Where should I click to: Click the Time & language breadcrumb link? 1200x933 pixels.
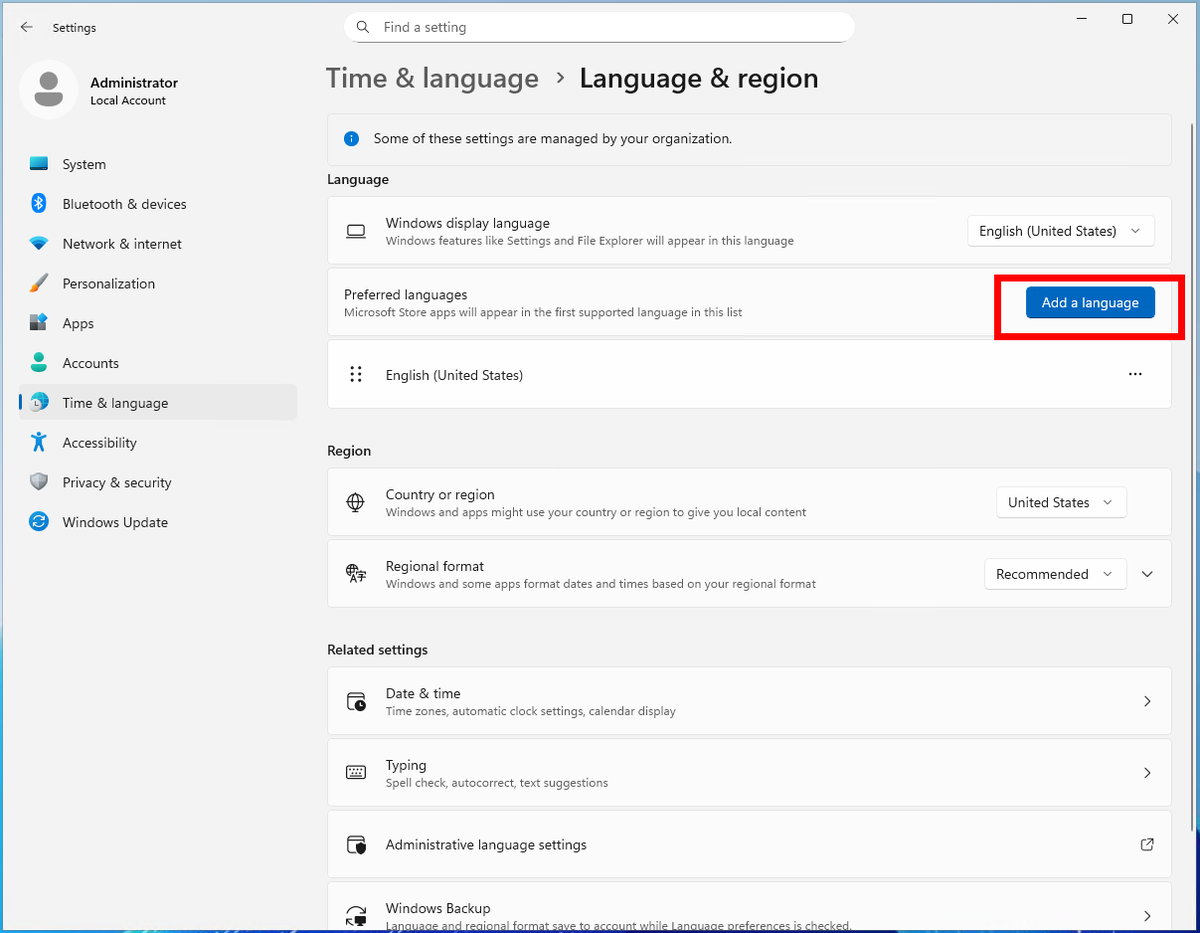pos(432,78)
